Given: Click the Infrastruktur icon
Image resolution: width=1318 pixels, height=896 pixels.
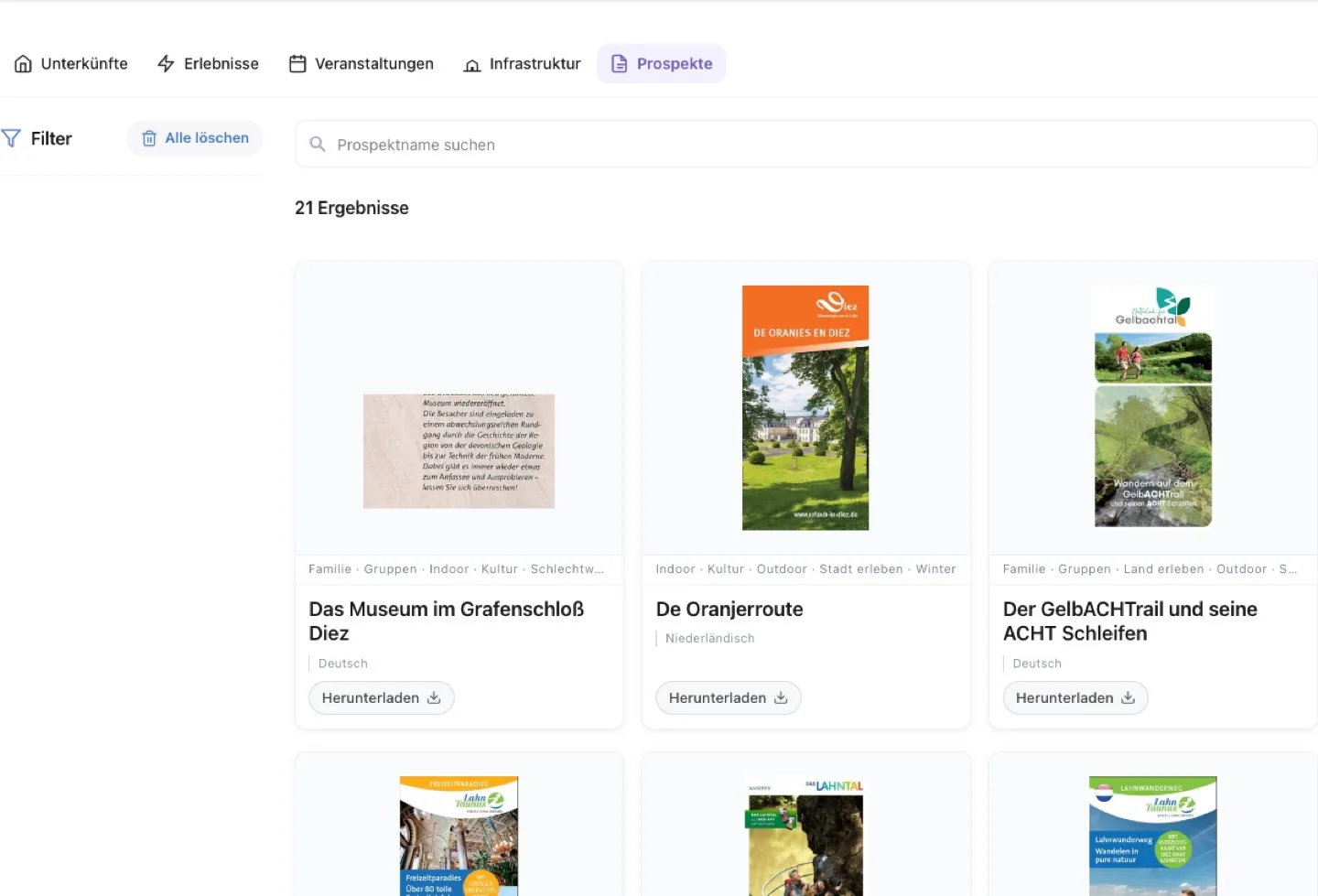Looking at the screenshot, I should (x=472, y=65).
